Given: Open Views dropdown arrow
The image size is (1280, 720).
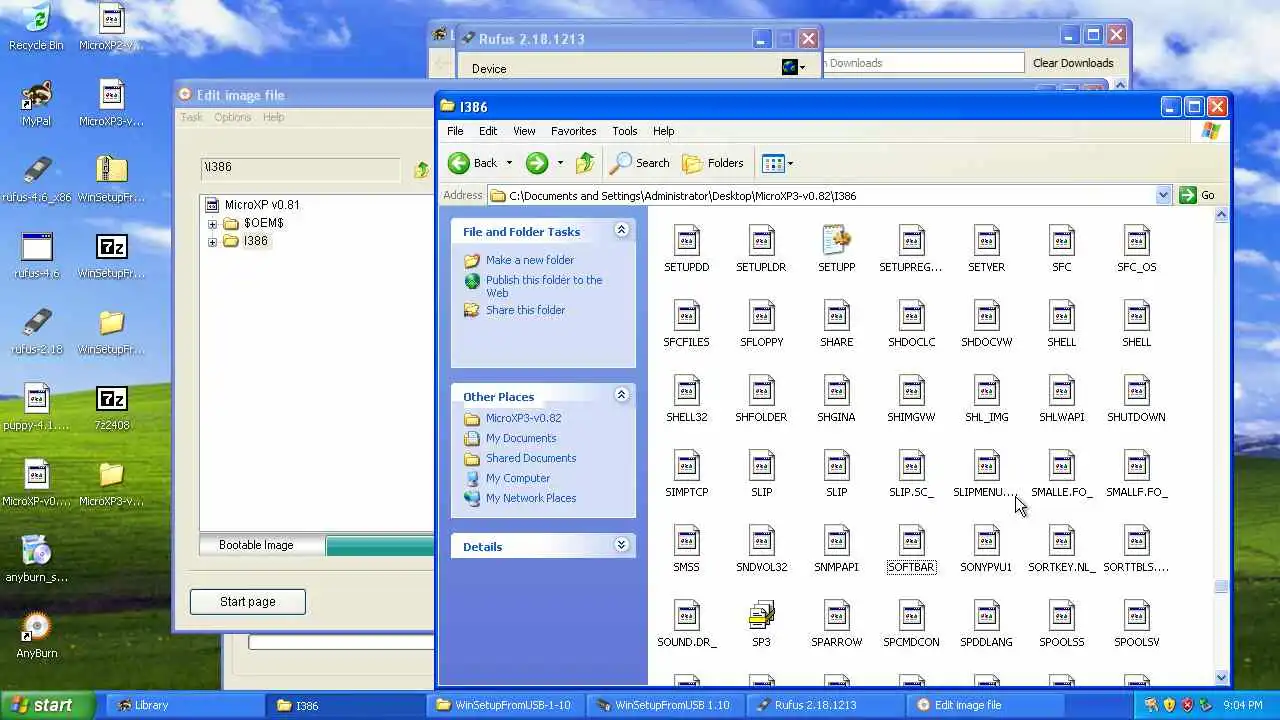Looking at the screenshot, I should 790,163.
